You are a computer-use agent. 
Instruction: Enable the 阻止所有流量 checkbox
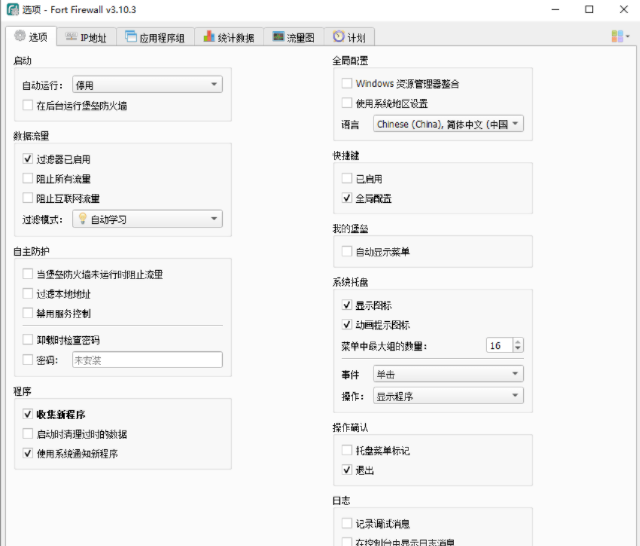pos(28,179)
